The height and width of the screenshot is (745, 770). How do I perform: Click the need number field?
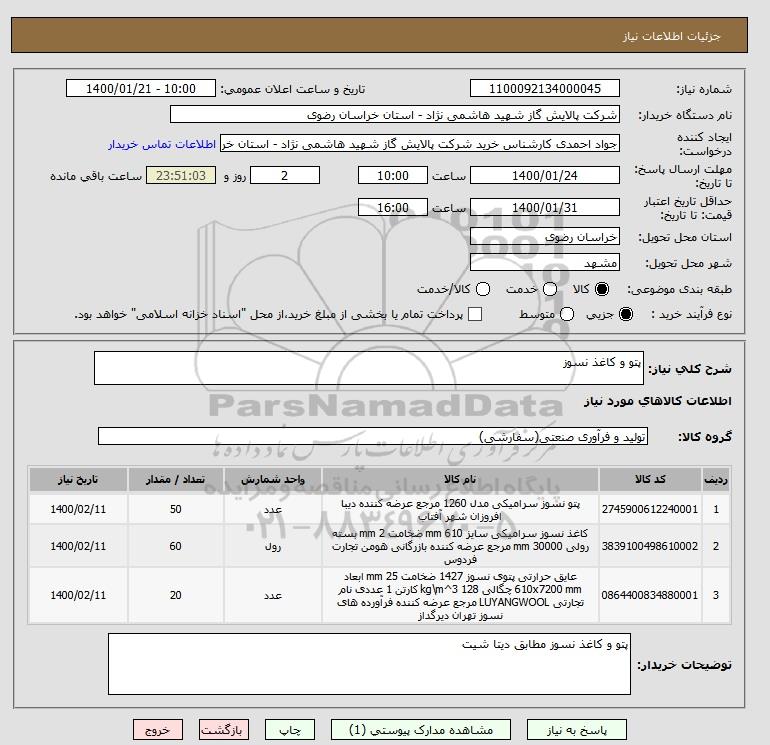click(545, 88)
